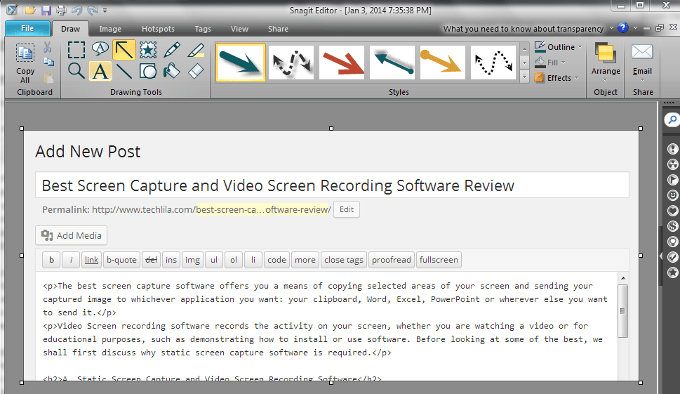Select the Callout speech bubble tool
The width and height of the screenshot is (680, 394).
pyautogui.click(x=100, y=49)
